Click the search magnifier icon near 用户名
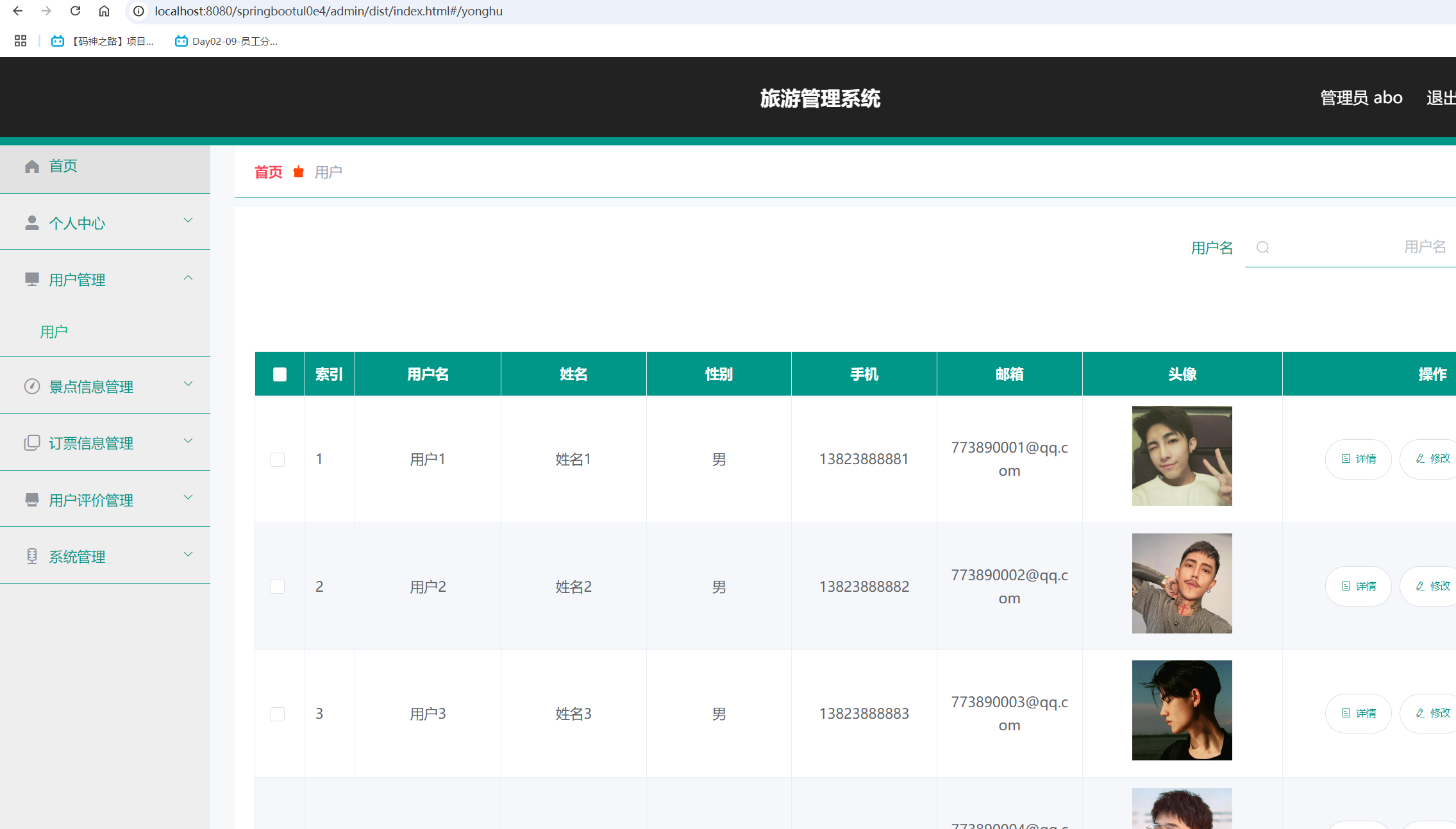Image resolution: width=1456 pixels, height=829 pixels. coord(1262,247)
